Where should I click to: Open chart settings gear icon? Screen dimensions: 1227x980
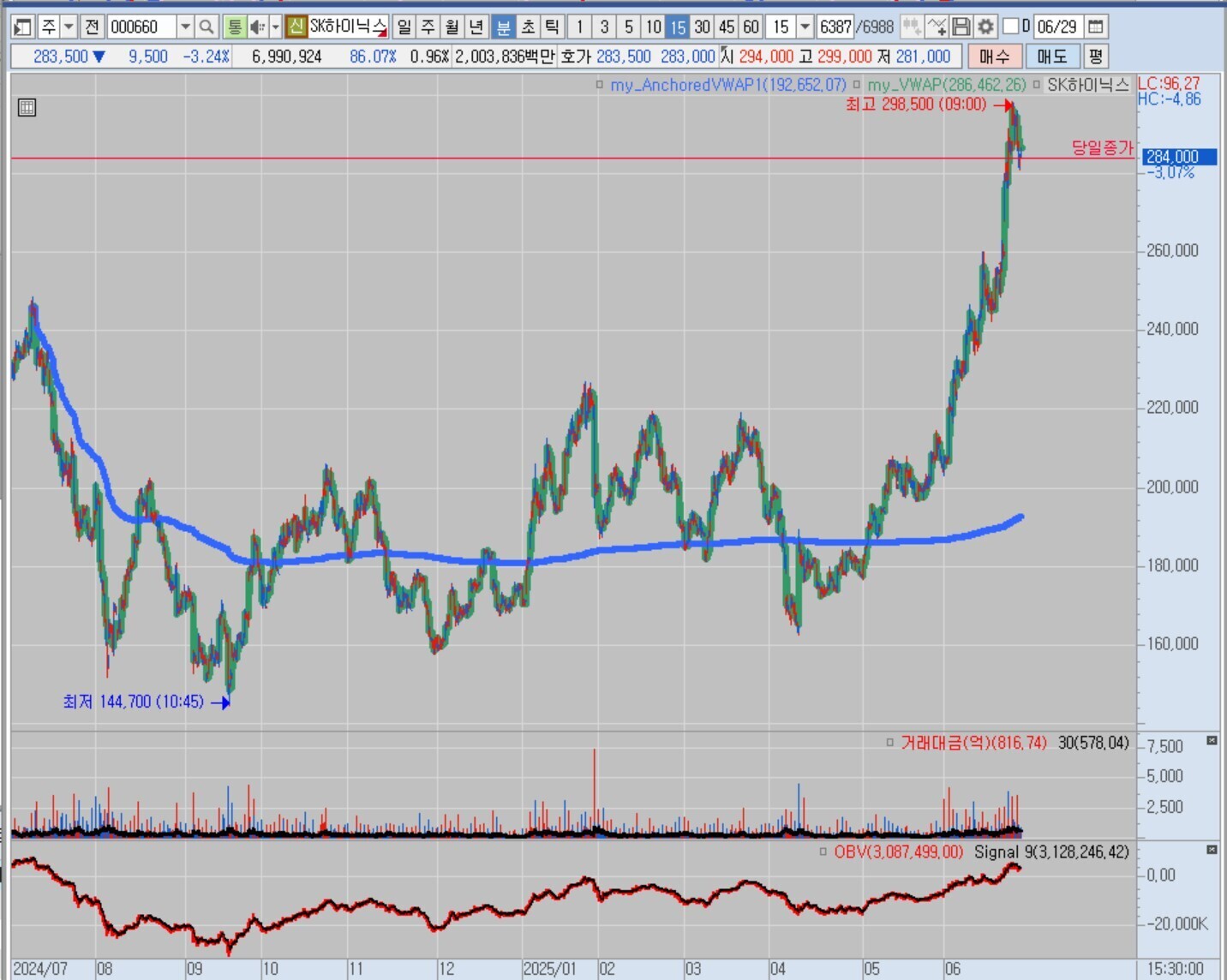986,27
